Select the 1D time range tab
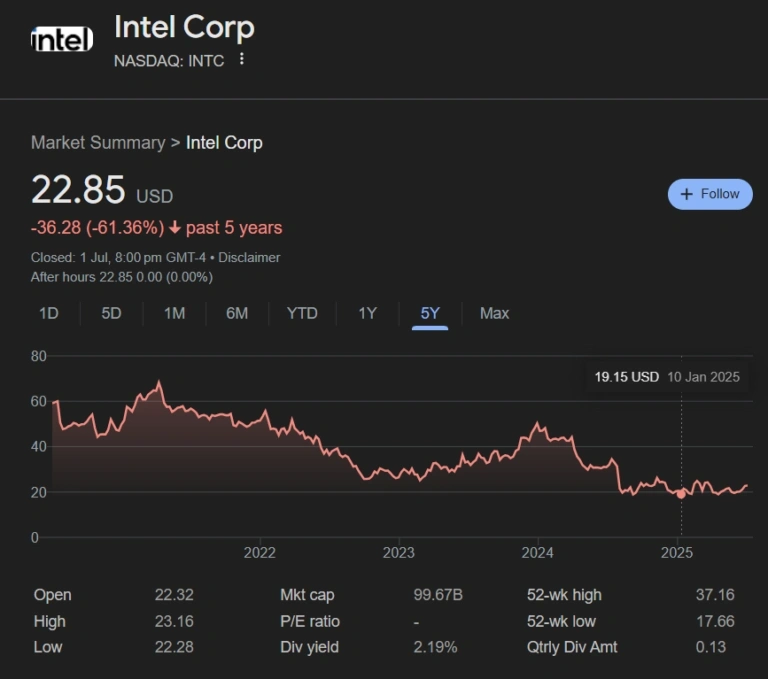 click(x=48, y=313)
